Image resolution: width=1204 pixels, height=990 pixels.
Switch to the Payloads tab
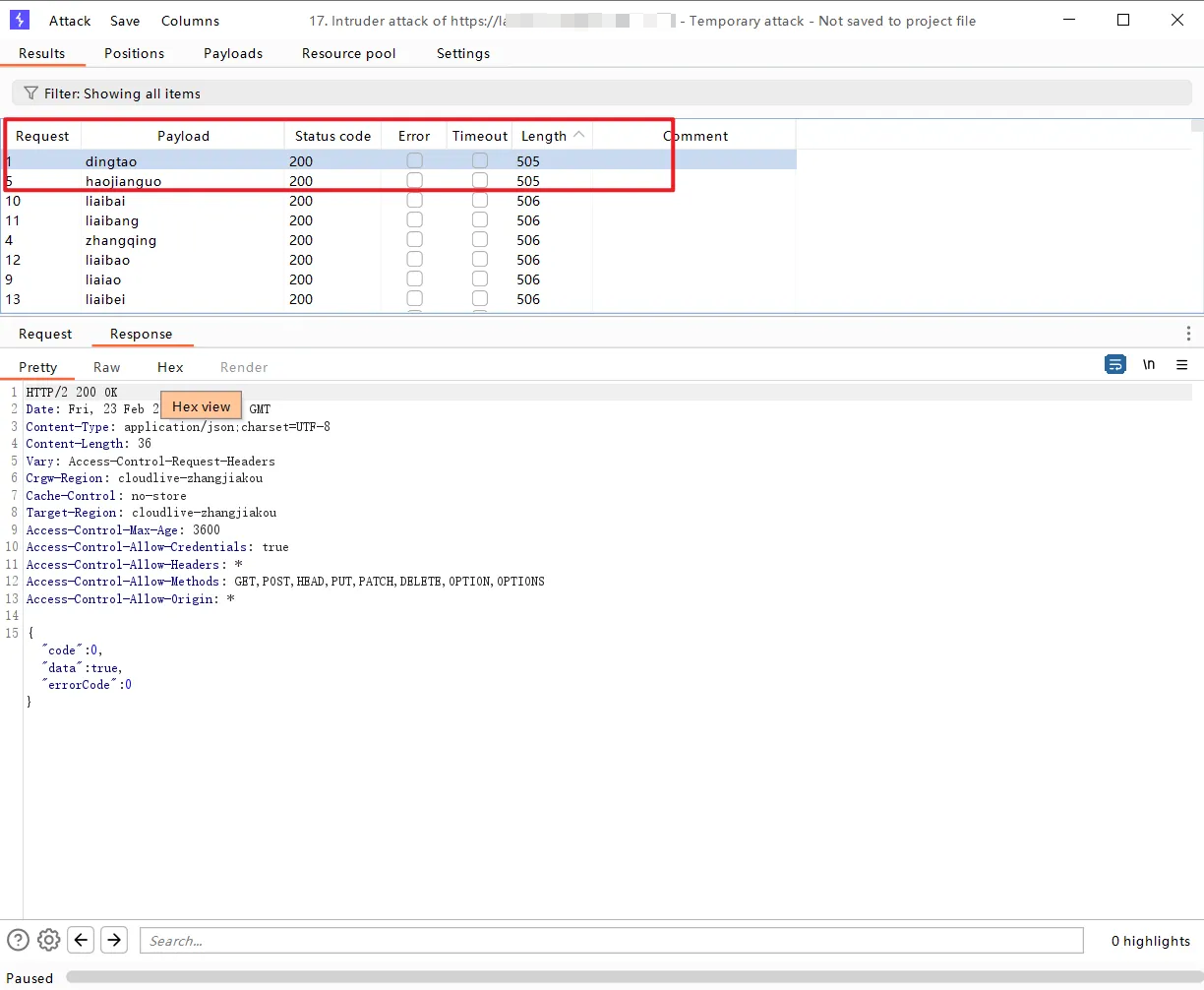pos(233,53)
